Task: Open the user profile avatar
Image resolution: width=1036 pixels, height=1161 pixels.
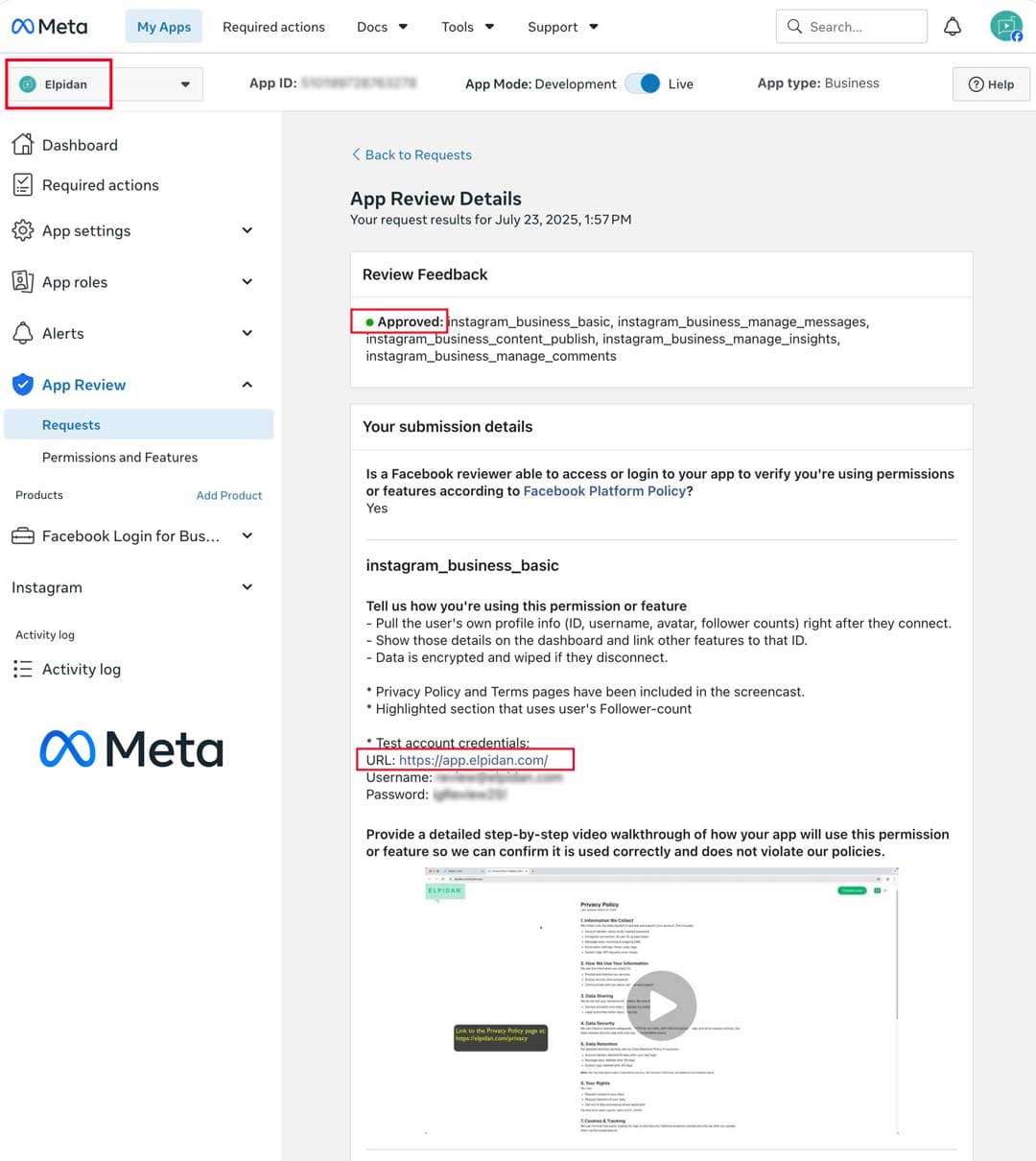Action: pos(1006,26)
